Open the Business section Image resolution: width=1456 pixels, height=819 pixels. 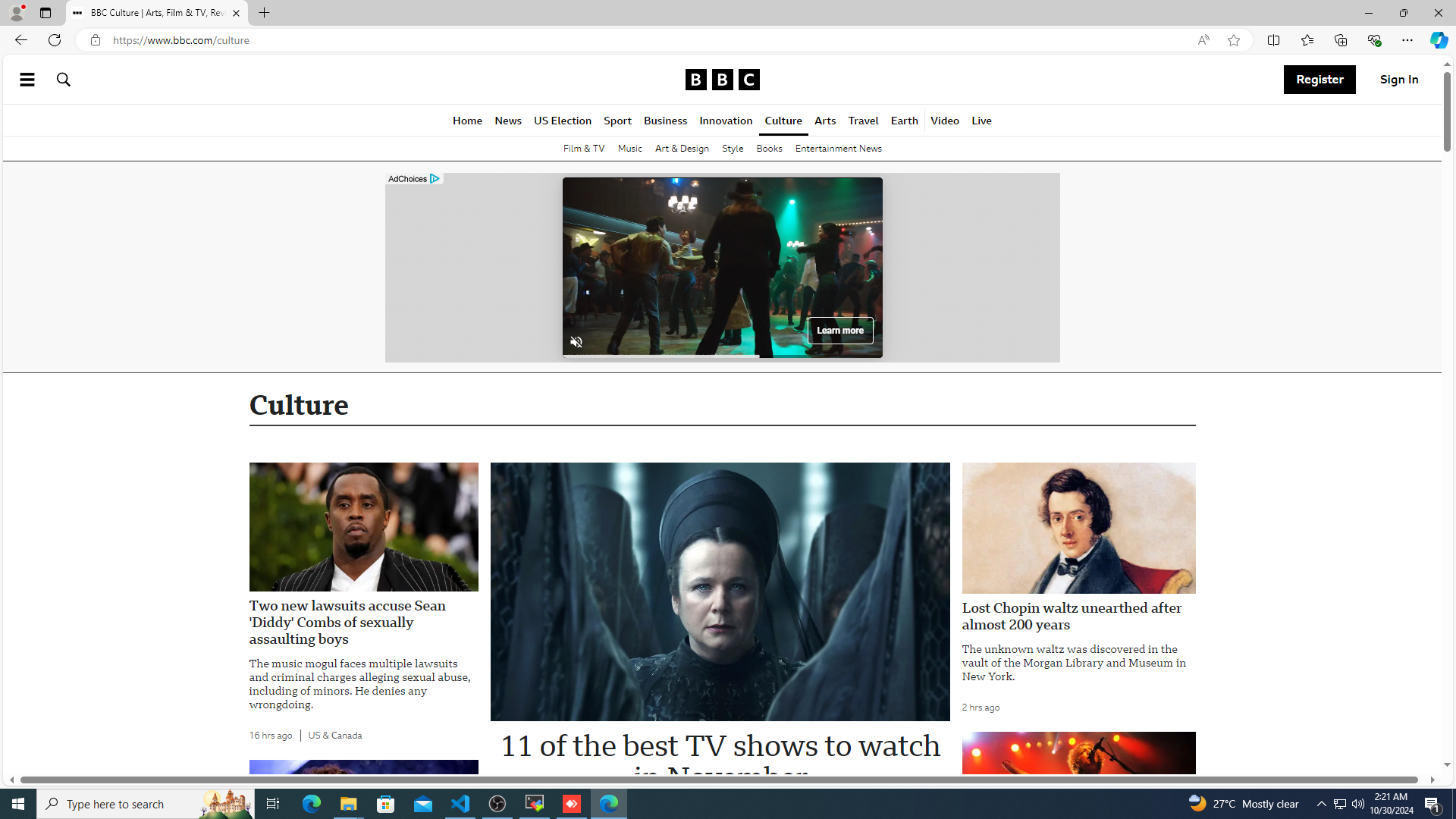pyautogui.click(x=665, y=121)
